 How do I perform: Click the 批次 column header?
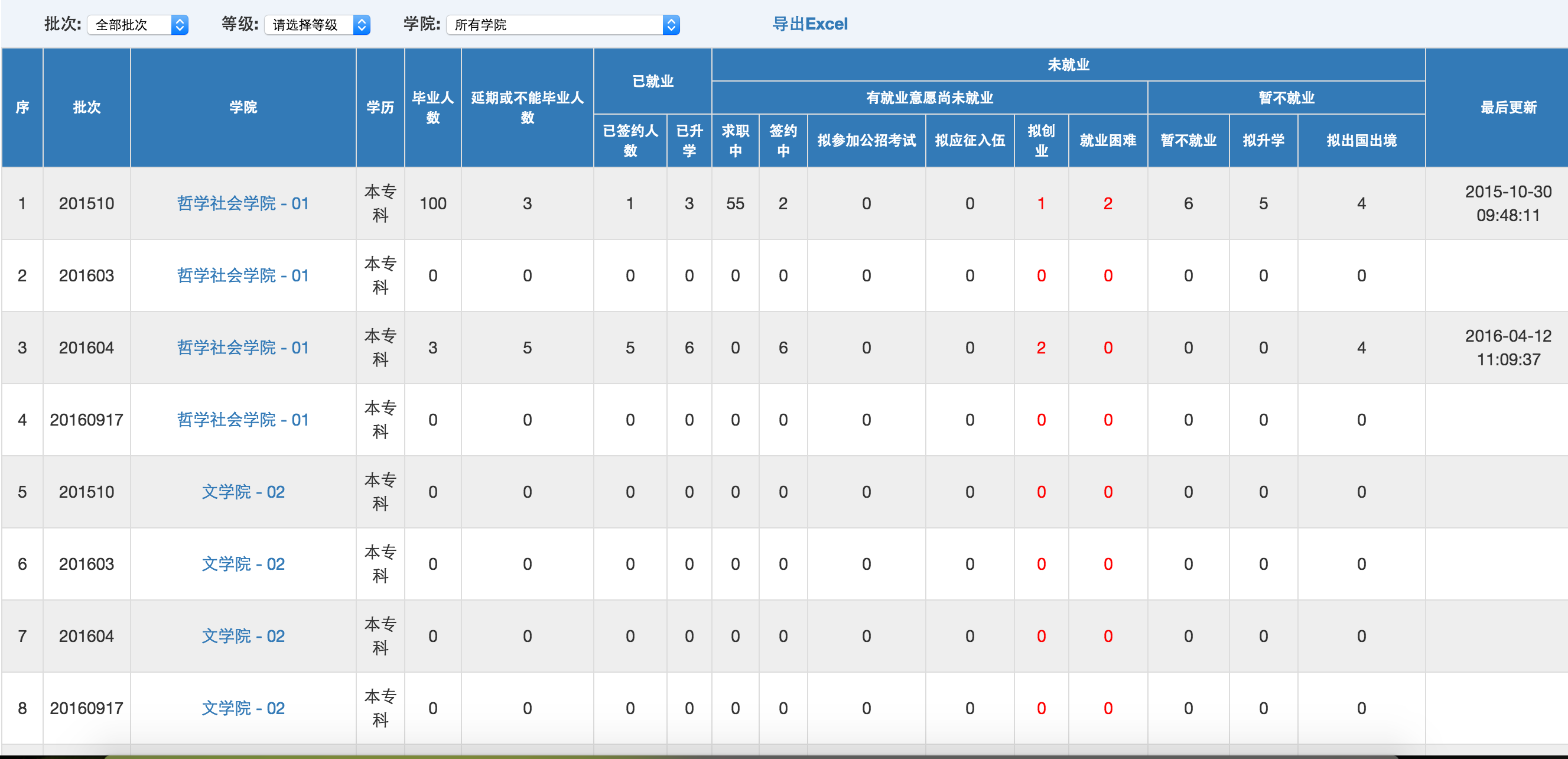coord(86,108)
